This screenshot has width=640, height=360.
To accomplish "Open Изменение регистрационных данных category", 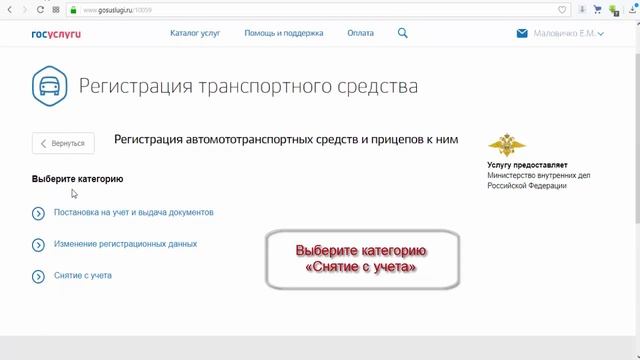I will (125, 244).
